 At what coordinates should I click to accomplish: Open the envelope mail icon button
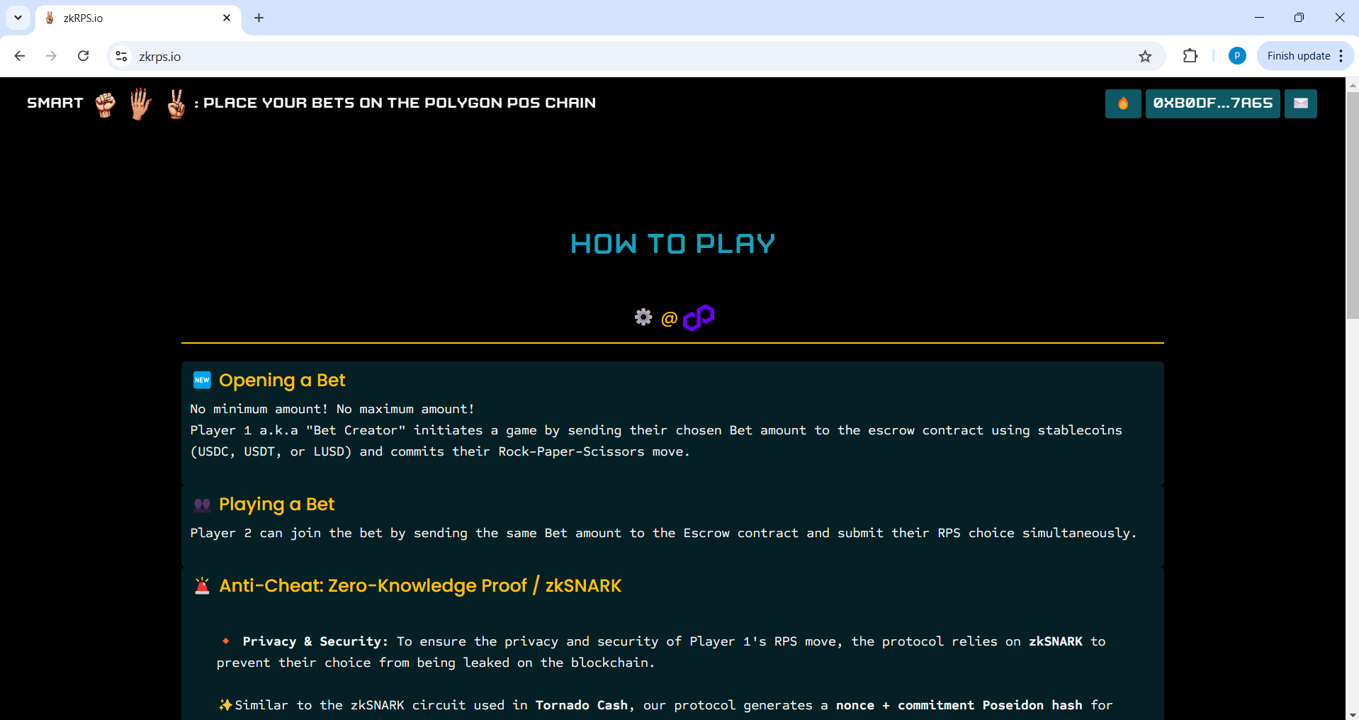1300,103
